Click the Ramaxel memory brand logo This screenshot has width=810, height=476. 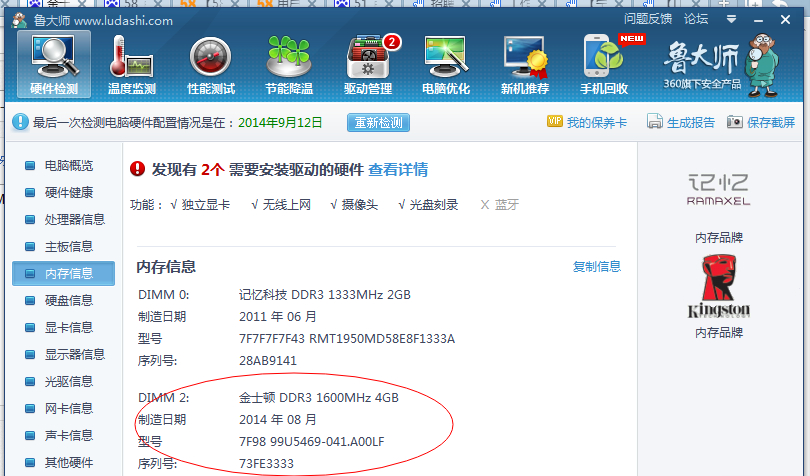tap(718, 190)
